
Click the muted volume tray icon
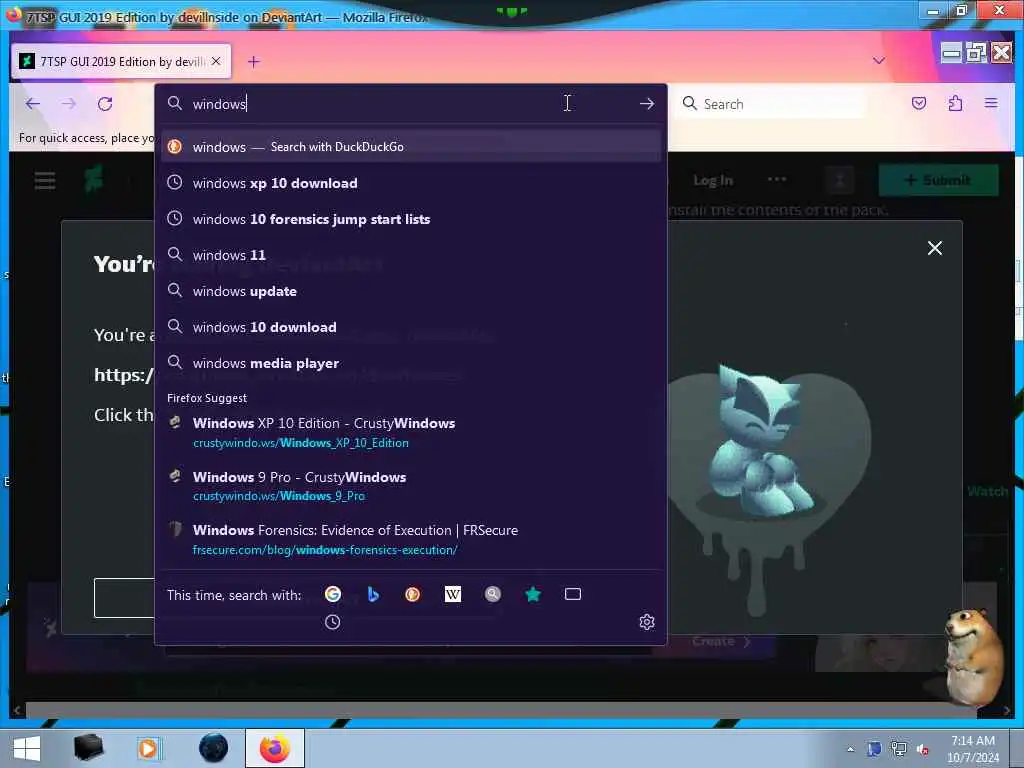923,749
